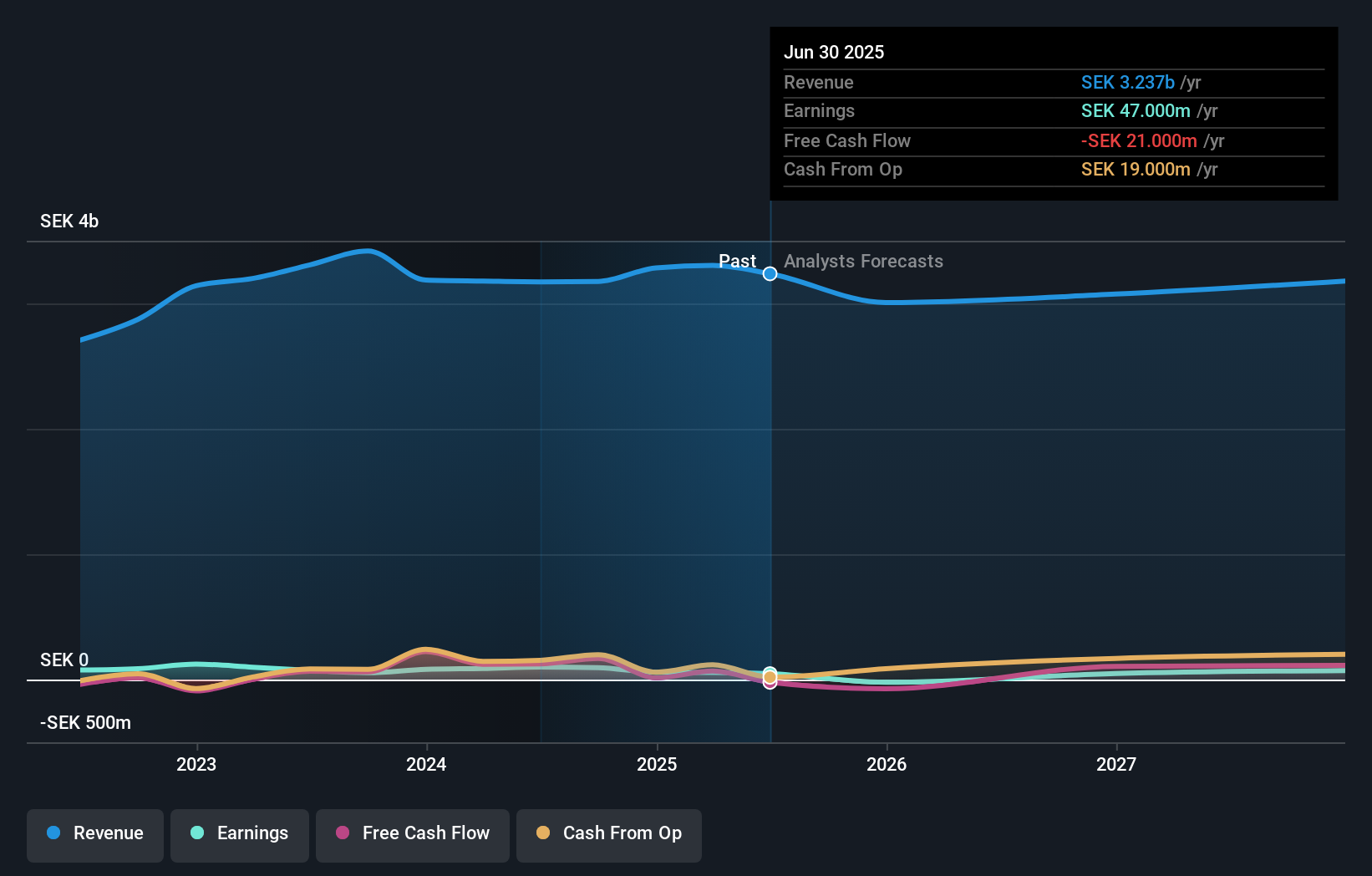Click the white circle marker near SEK 0

(770, 677)
